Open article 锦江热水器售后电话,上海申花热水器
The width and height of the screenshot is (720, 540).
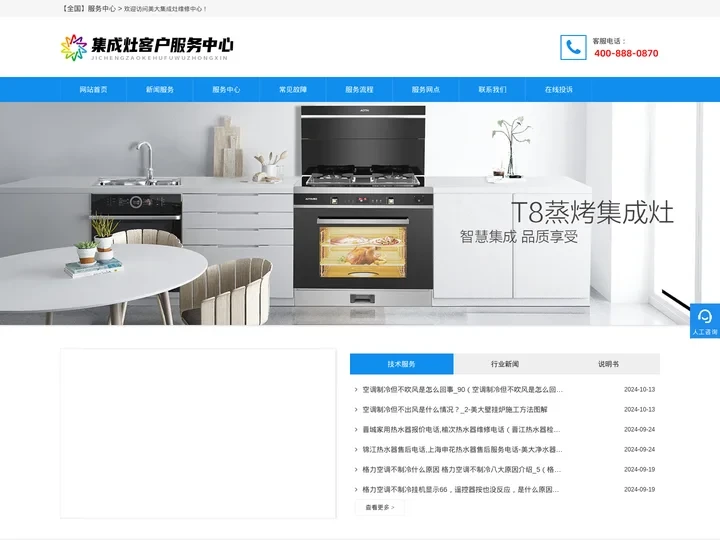[x=462, y=450]
